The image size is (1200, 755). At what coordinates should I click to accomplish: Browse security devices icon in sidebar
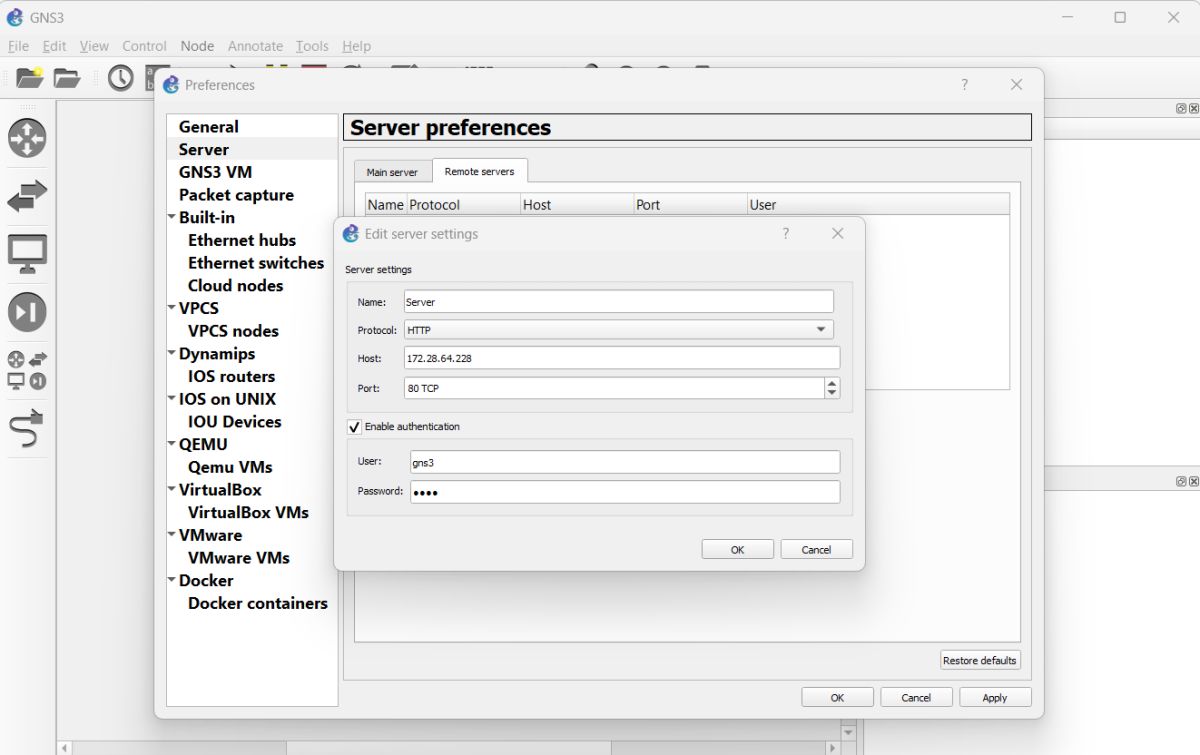[x=27, y=312]
